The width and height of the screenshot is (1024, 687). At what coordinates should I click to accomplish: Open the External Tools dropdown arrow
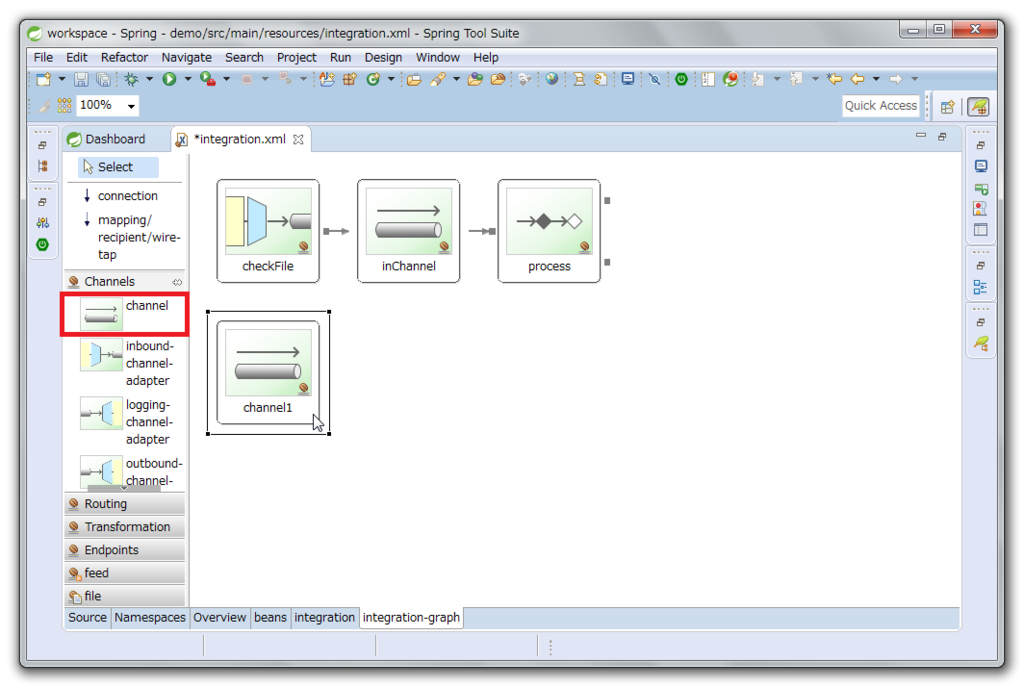coord(226,79)
